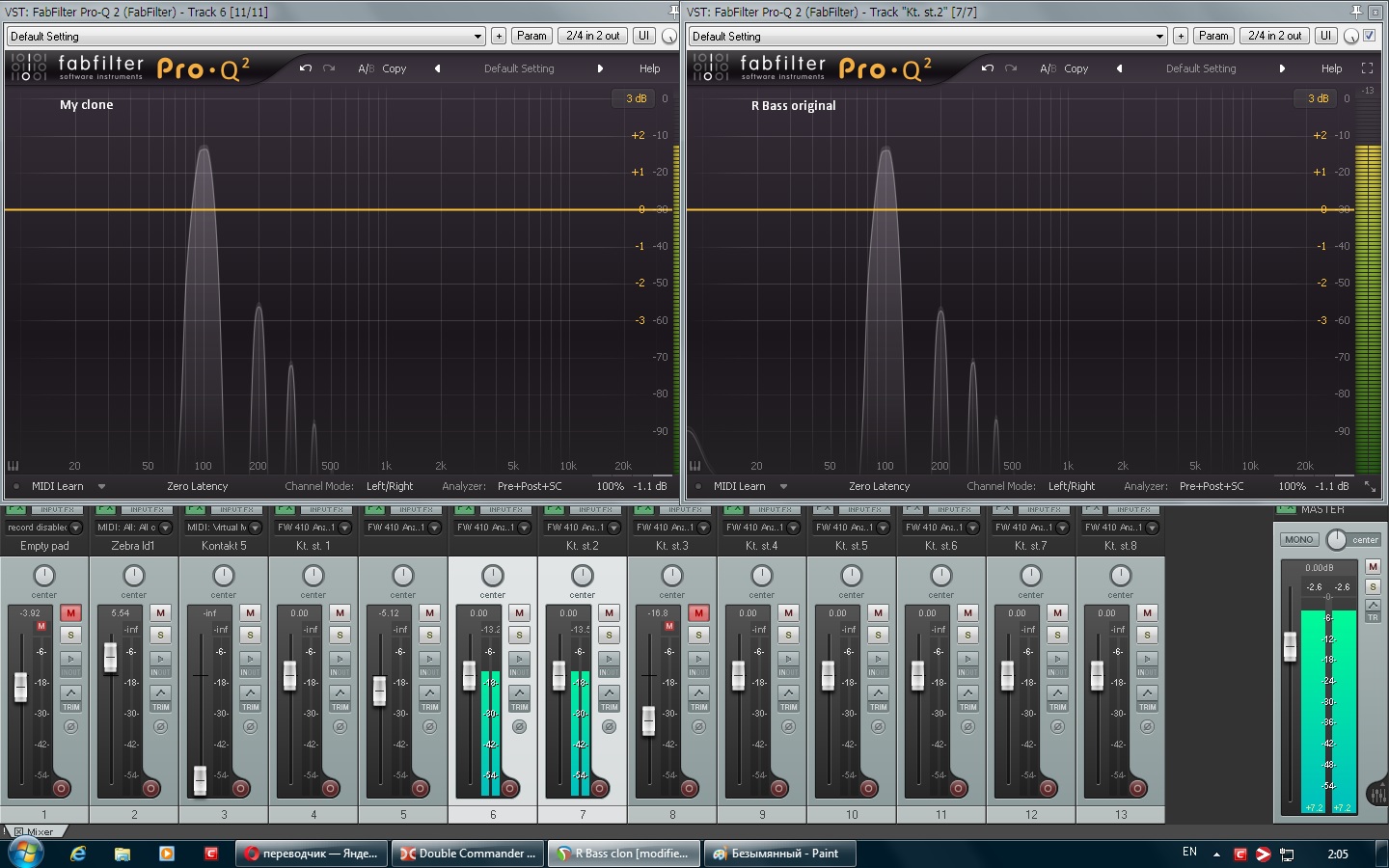Screen dimensions: 1389x868
Task: Open input dropdown on Empty pad track
Action: [x=75, y=528]
